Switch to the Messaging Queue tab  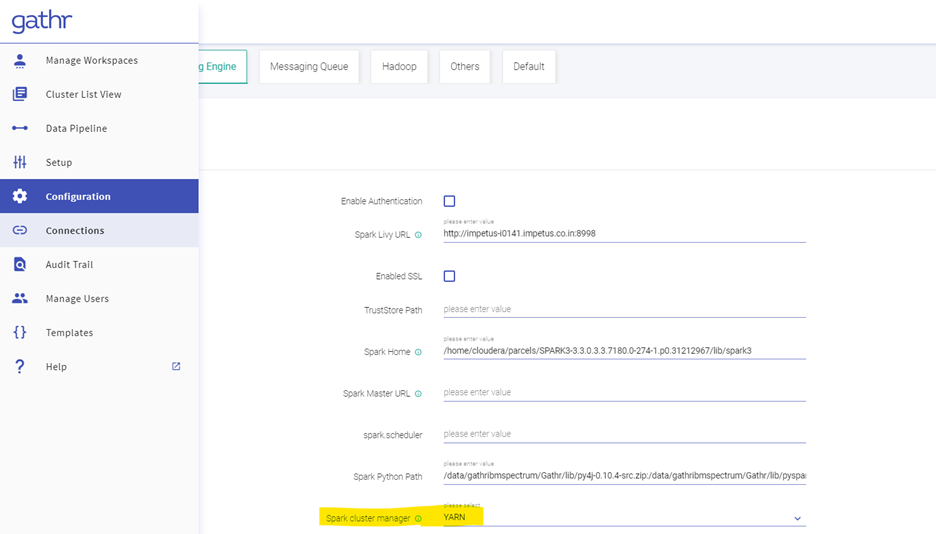click(x=309, y=66)
